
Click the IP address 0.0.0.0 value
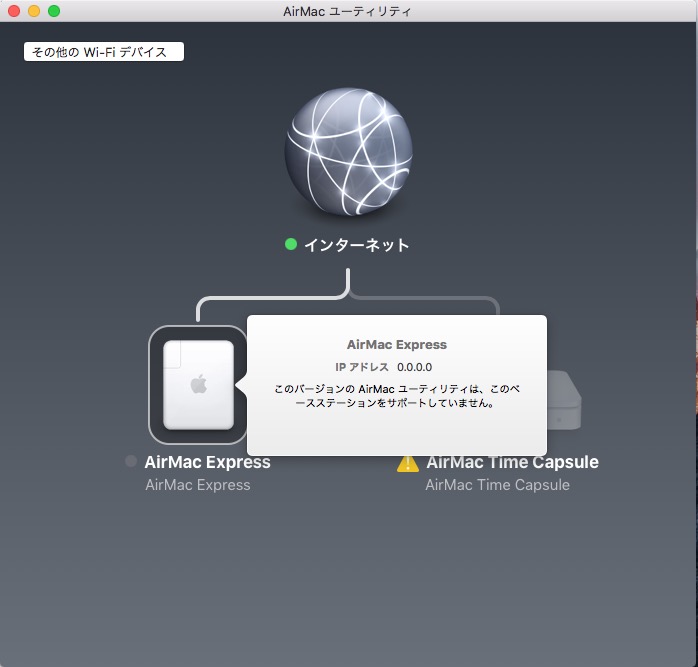[x=414, y=367]
